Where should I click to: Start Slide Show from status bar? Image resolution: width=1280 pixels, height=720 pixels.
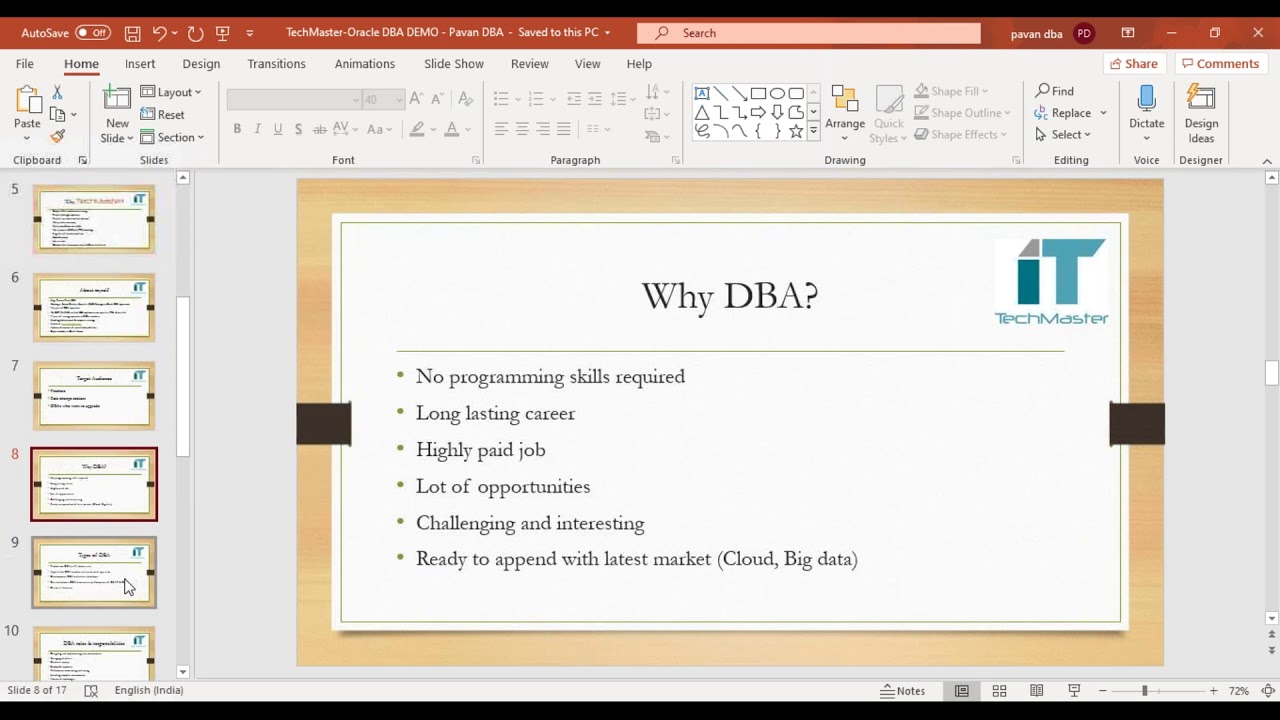coord(1074,691)
